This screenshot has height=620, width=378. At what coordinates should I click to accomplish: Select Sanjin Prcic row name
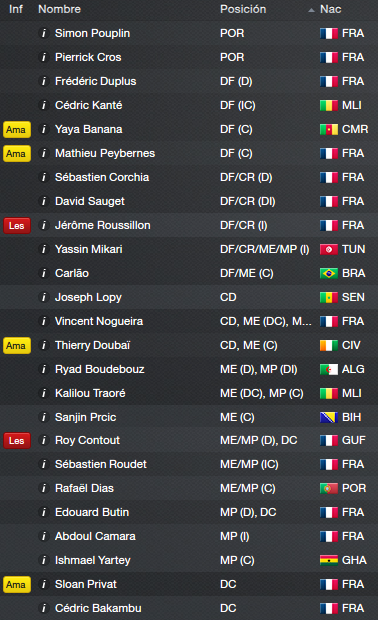pos(85,417)
